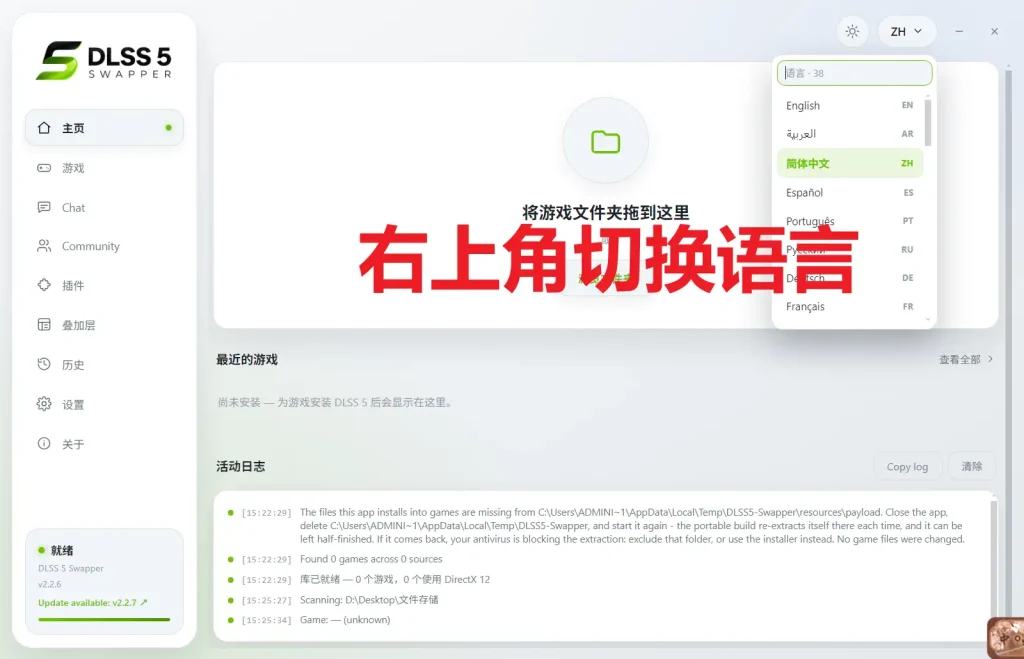Click the Community people icon
This screenshot has height=659, width=1024.
(44, 246)
